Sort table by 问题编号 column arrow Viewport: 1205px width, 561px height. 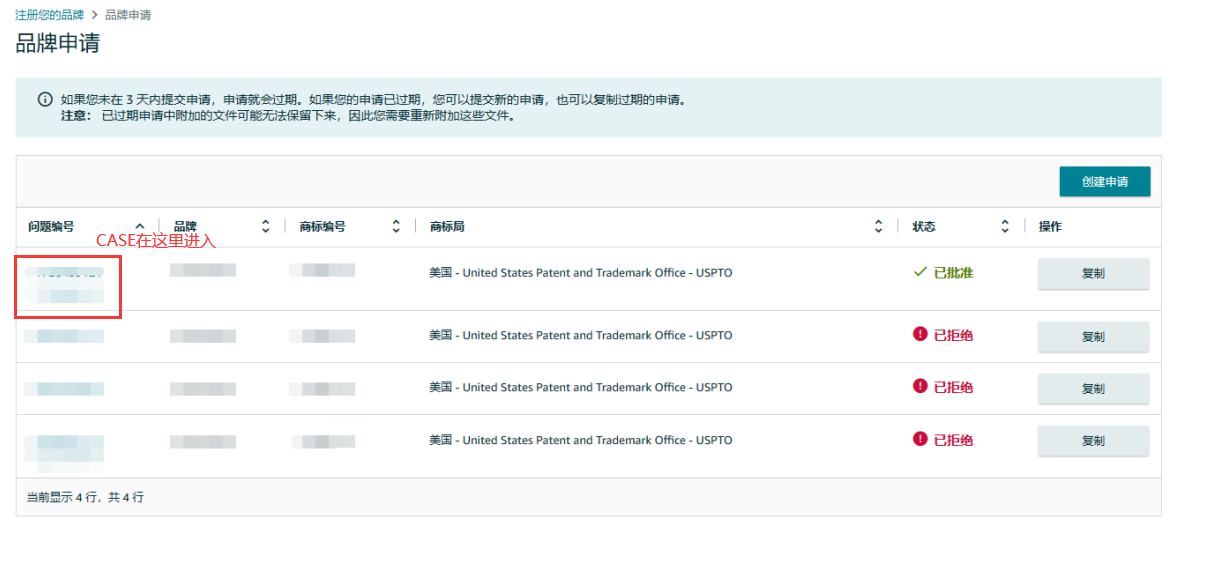140,227
